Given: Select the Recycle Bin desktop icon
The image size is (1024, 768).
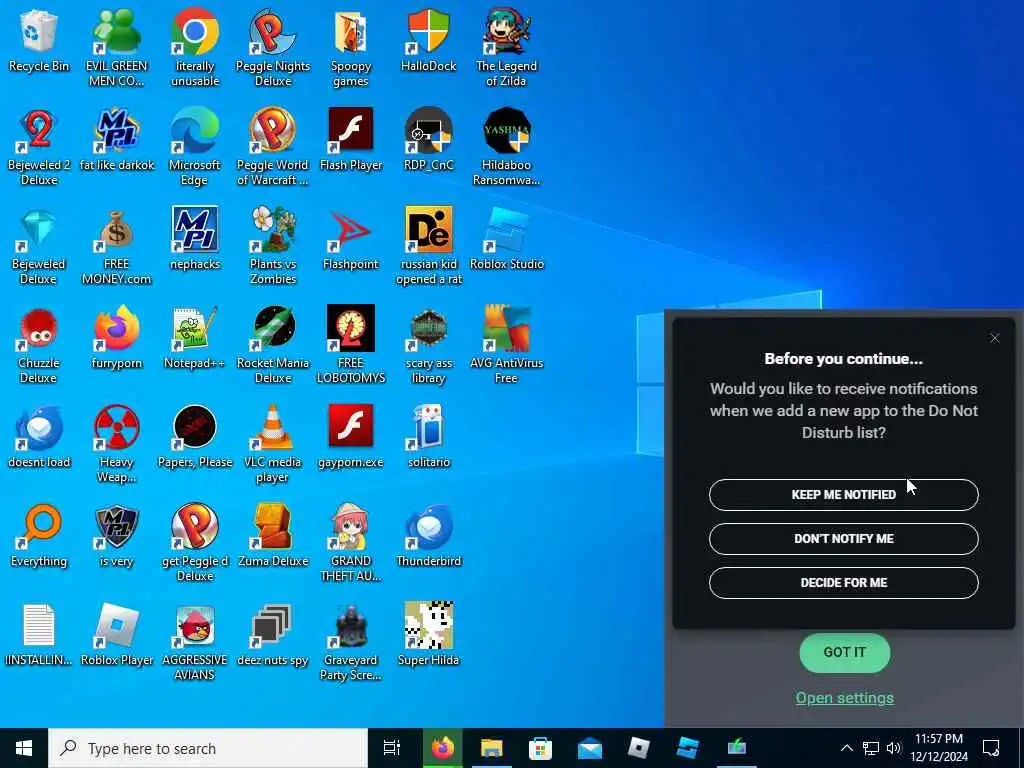Looking at the screenshot, I should pos(39,31).
